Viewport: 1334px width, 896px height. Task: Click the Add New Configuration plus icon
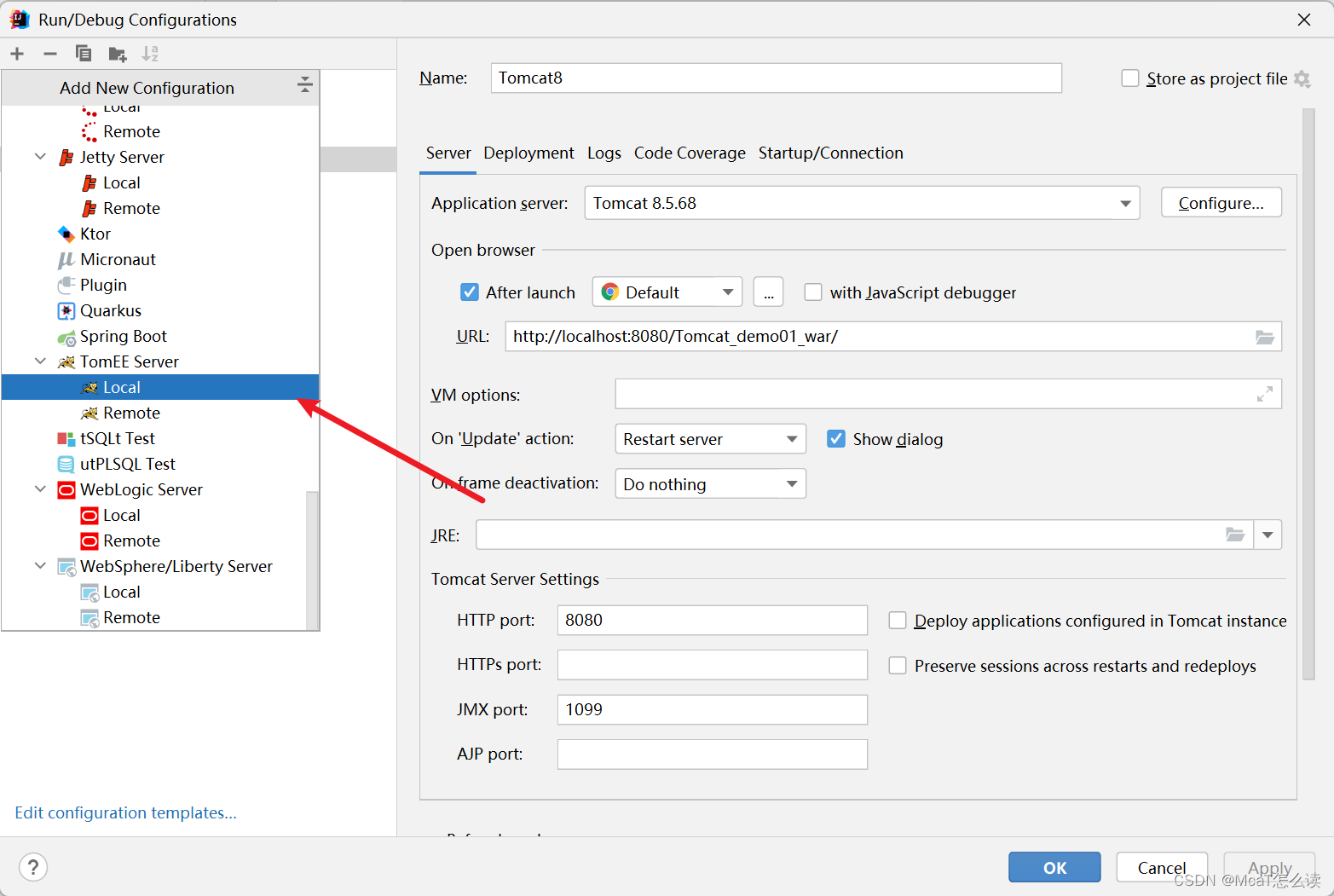pos(17,54)
